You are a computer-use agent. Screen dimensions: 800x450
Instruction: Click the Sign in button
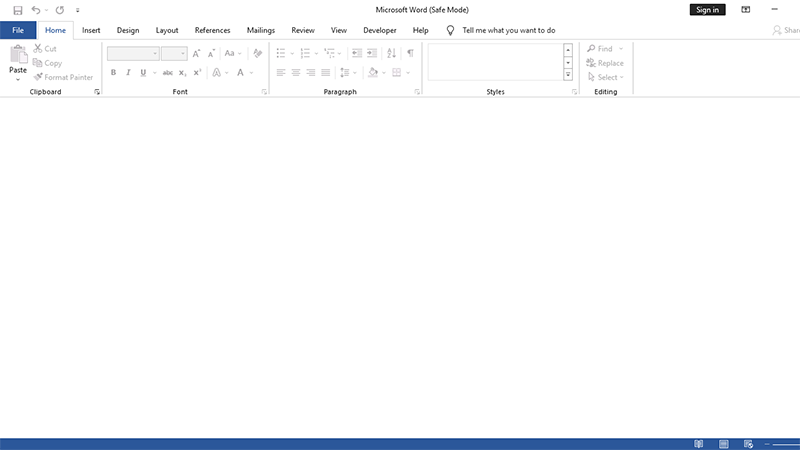707,10
